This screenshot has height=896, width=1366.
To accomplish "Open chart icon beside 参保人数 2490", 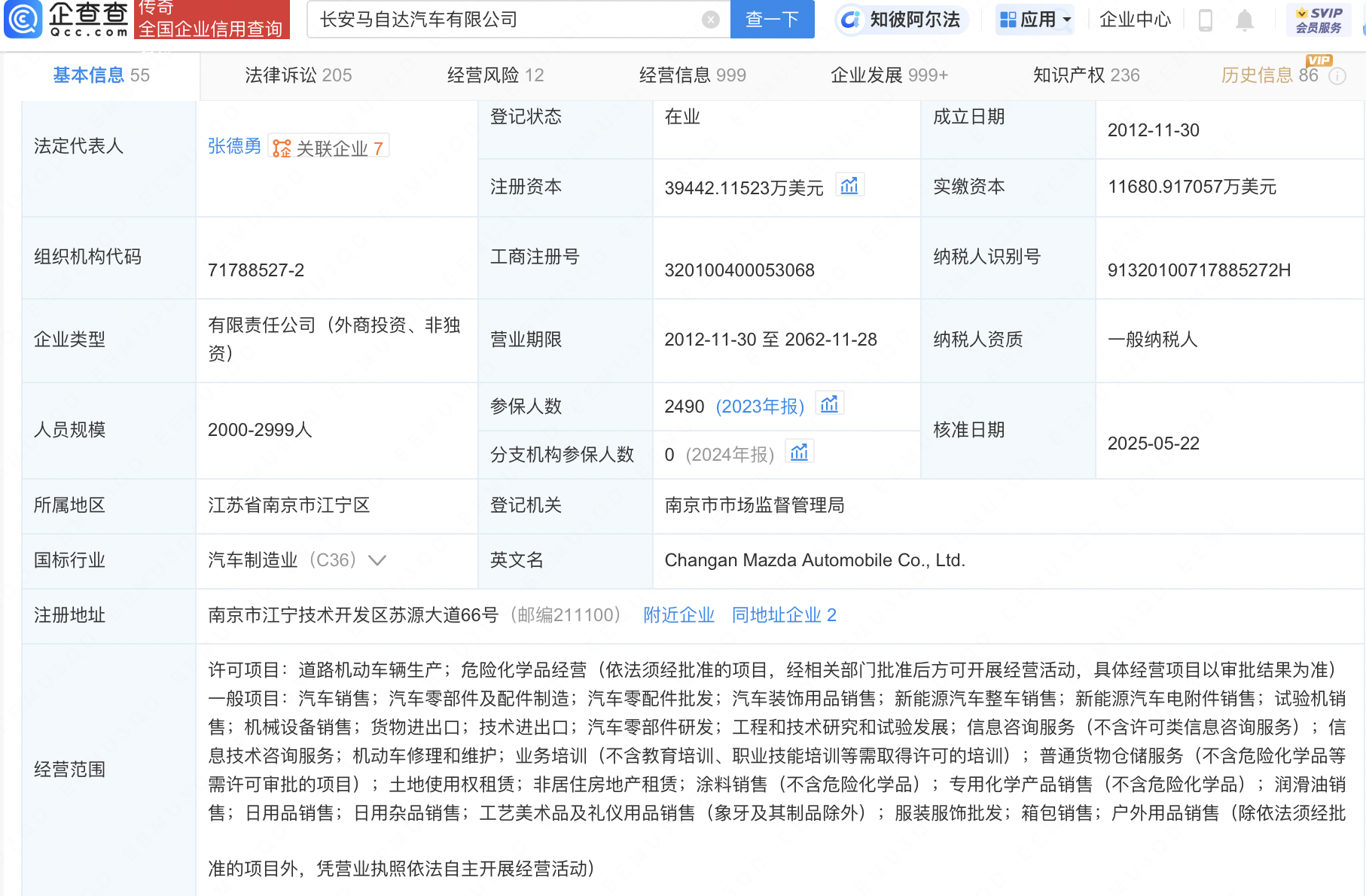I will click(829, 404).
